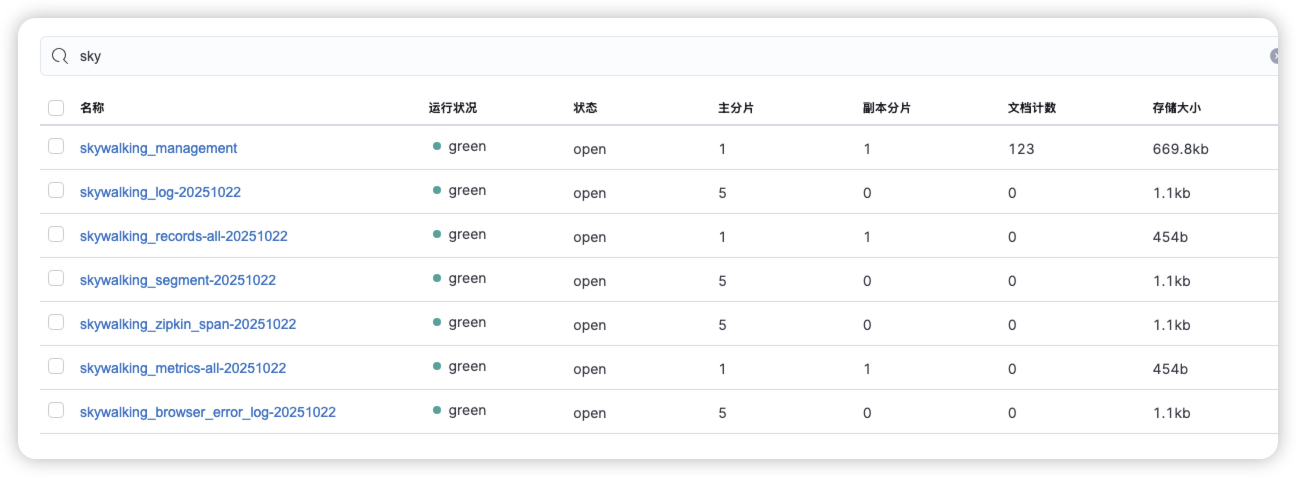Sort by the 名称 column header

click(x=92, y=108)
